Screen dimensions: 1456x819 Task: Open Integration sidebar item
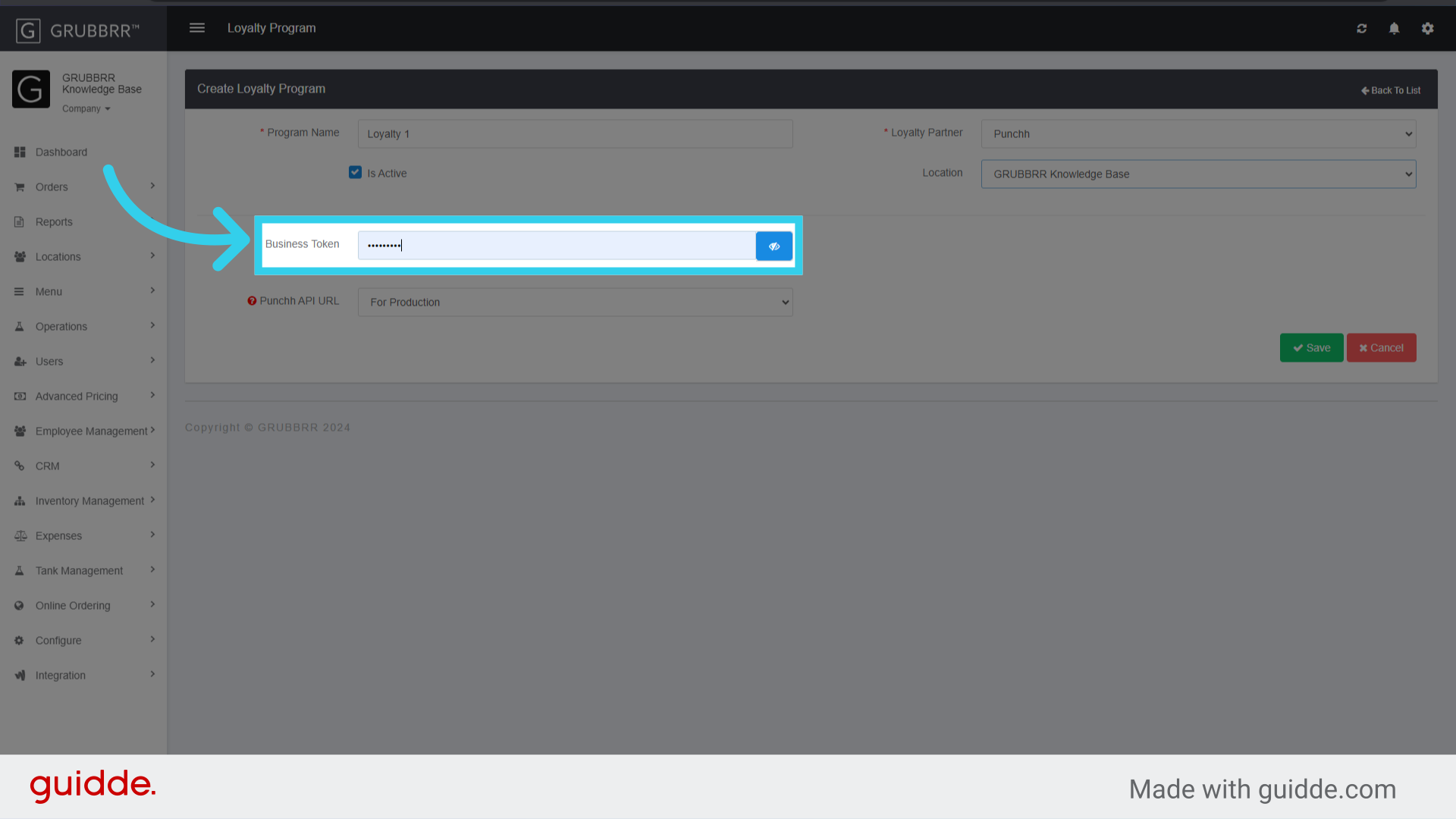(x=61, y=676)
